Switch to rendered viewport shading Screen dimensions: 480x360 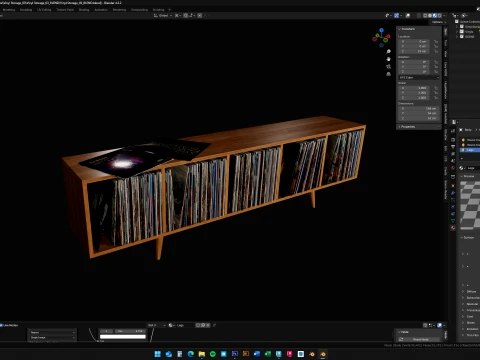(x=439, y=15)
